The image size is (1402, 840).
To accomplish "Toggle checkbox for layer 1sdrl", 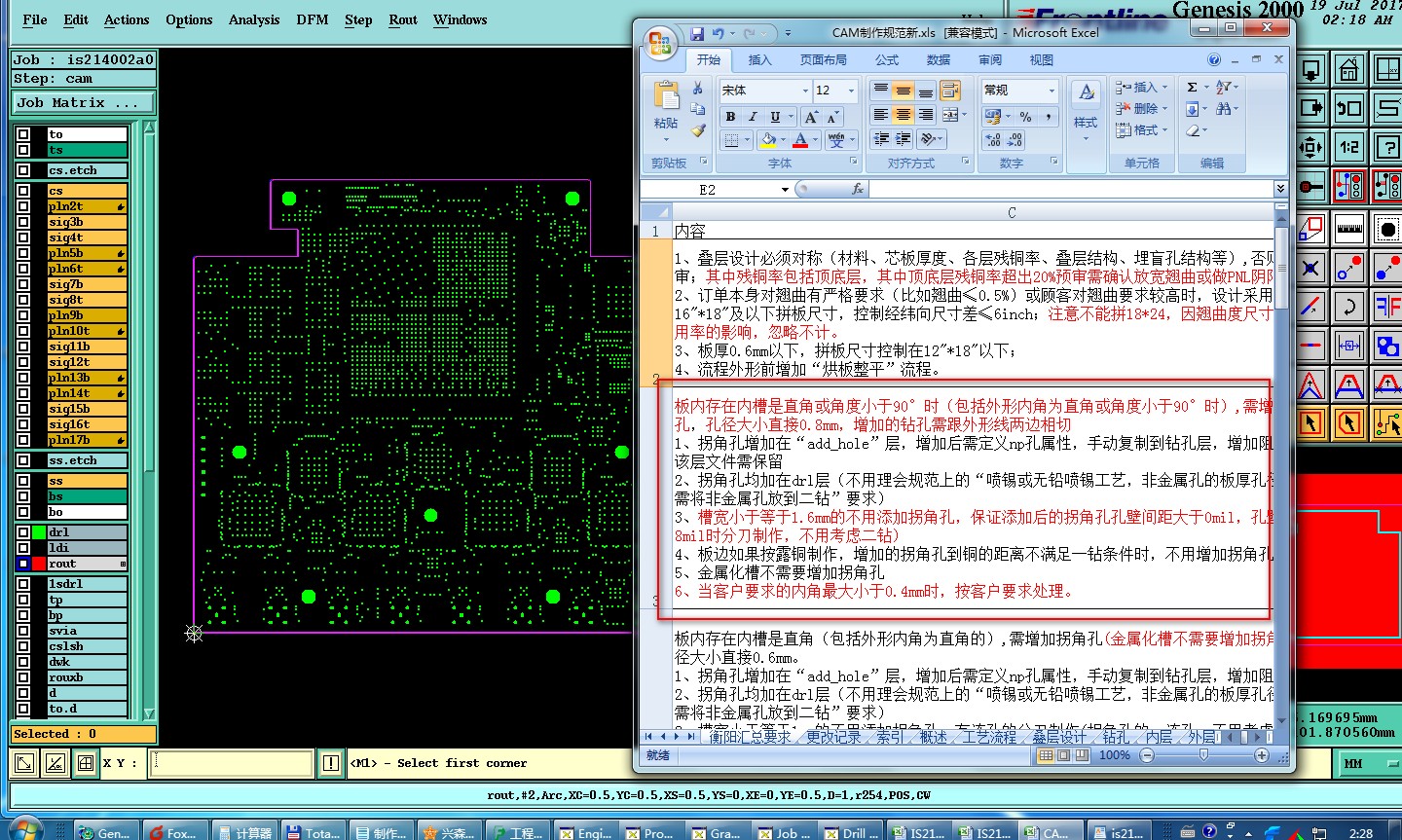I will point(23,584).
